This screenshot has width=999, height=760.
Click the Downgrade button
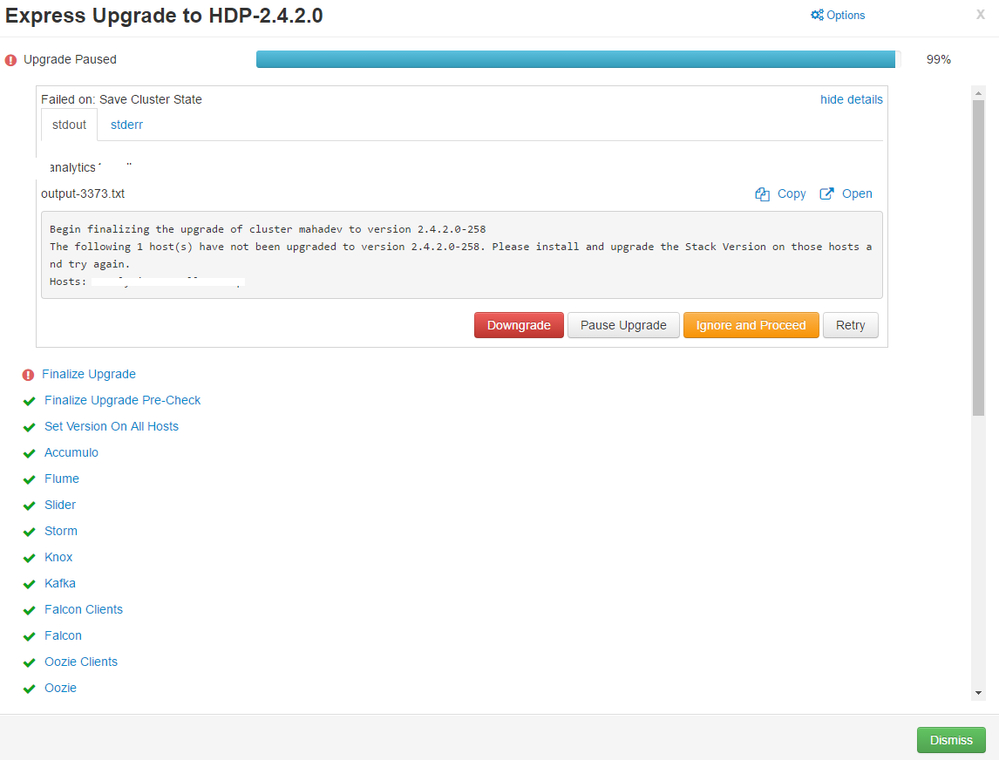[518, 325]
